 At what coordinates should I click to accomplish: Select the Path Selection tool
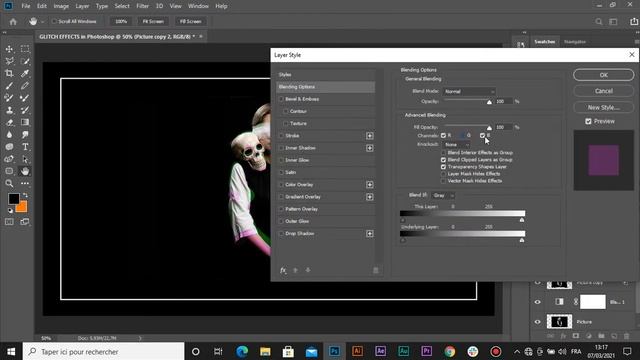tap(25, 159)
